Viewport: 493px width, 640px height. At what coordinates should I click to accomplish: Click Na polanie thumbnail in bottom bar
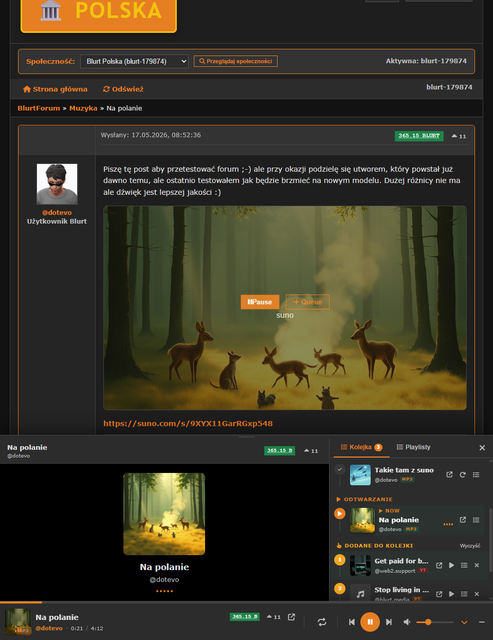pyautogui.click(x=18, y=622)
